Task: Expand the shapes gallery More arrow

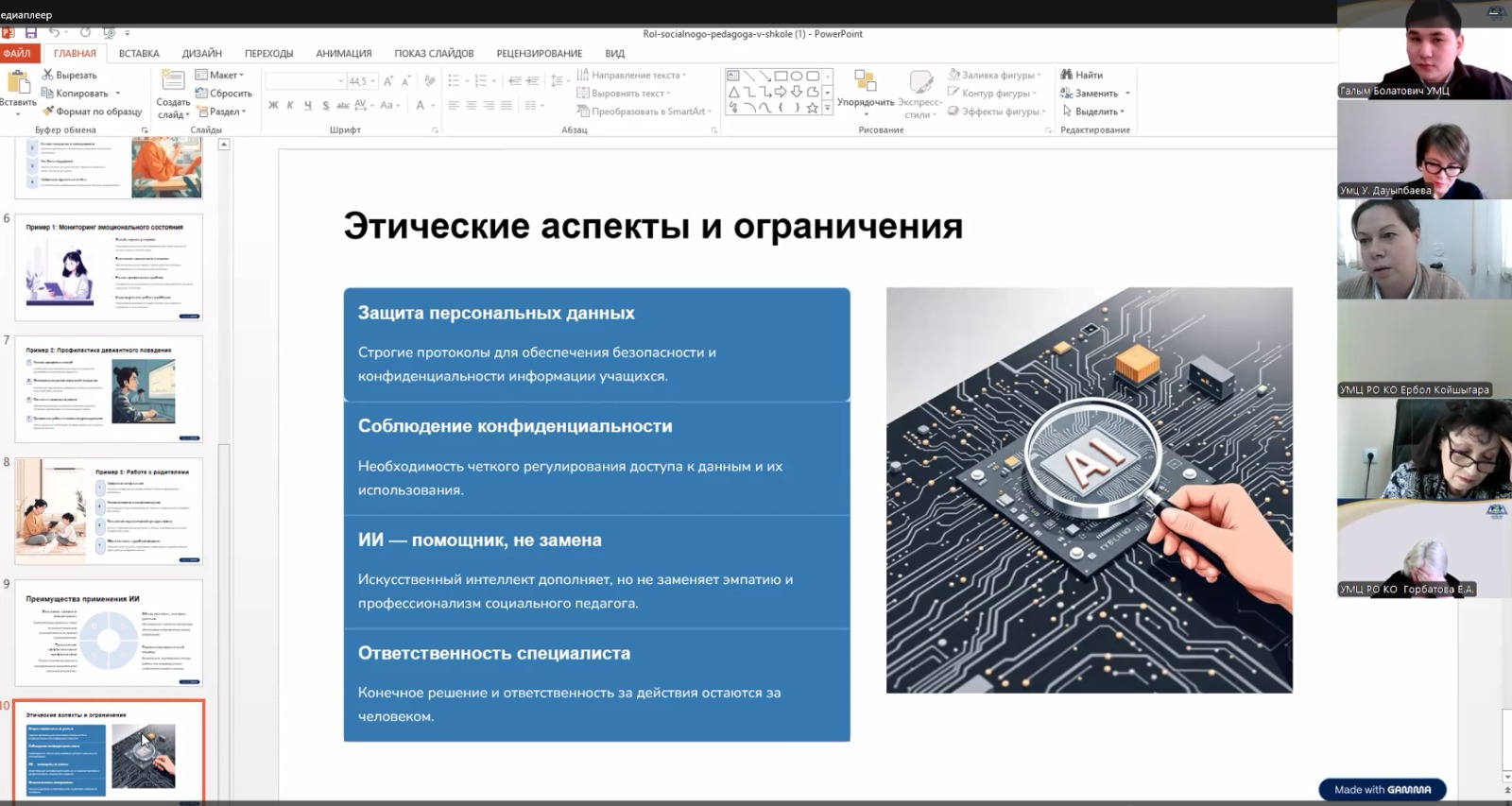Action: pos(828,109)
